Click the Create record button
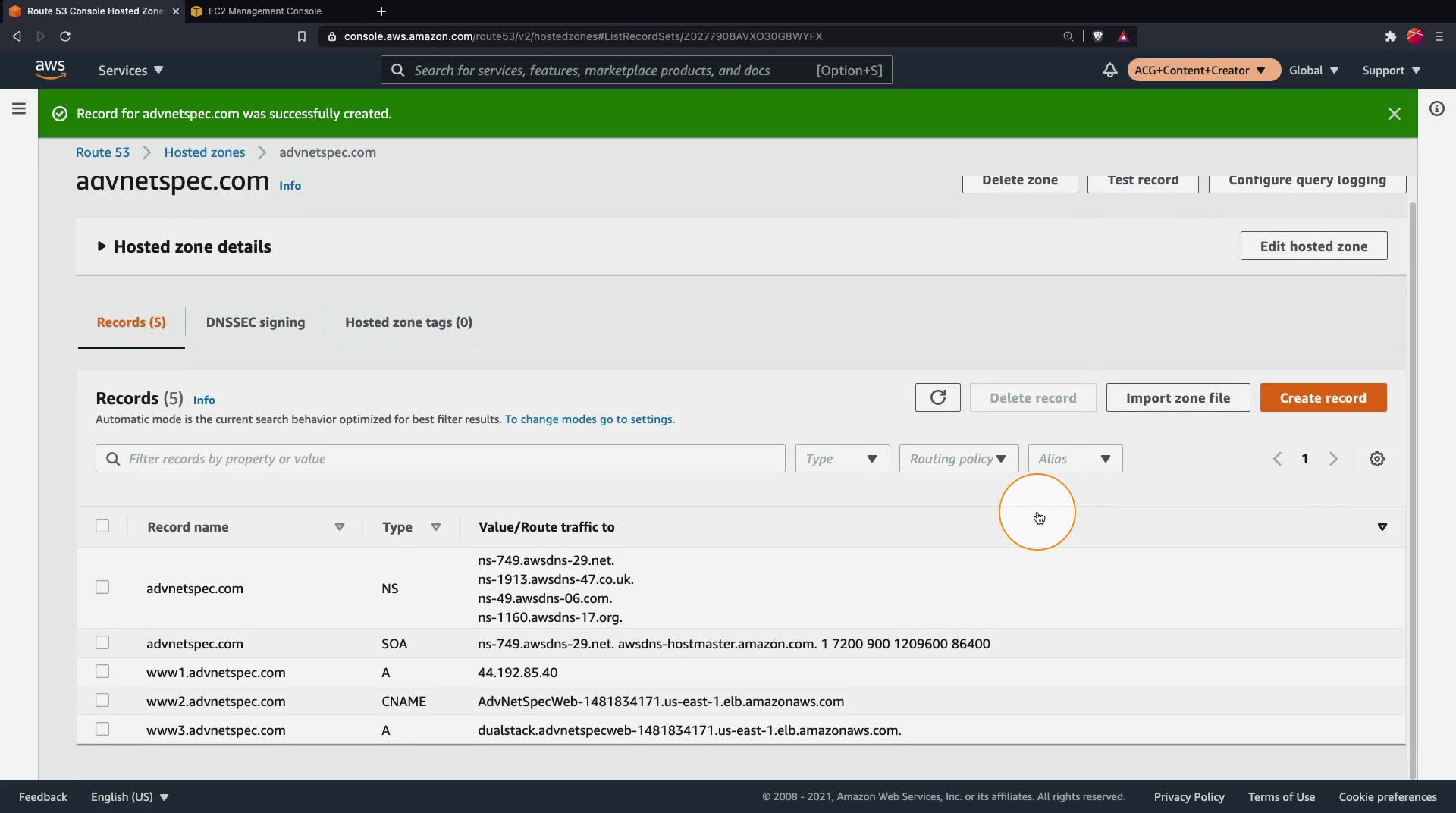 tap(1323, 398)
